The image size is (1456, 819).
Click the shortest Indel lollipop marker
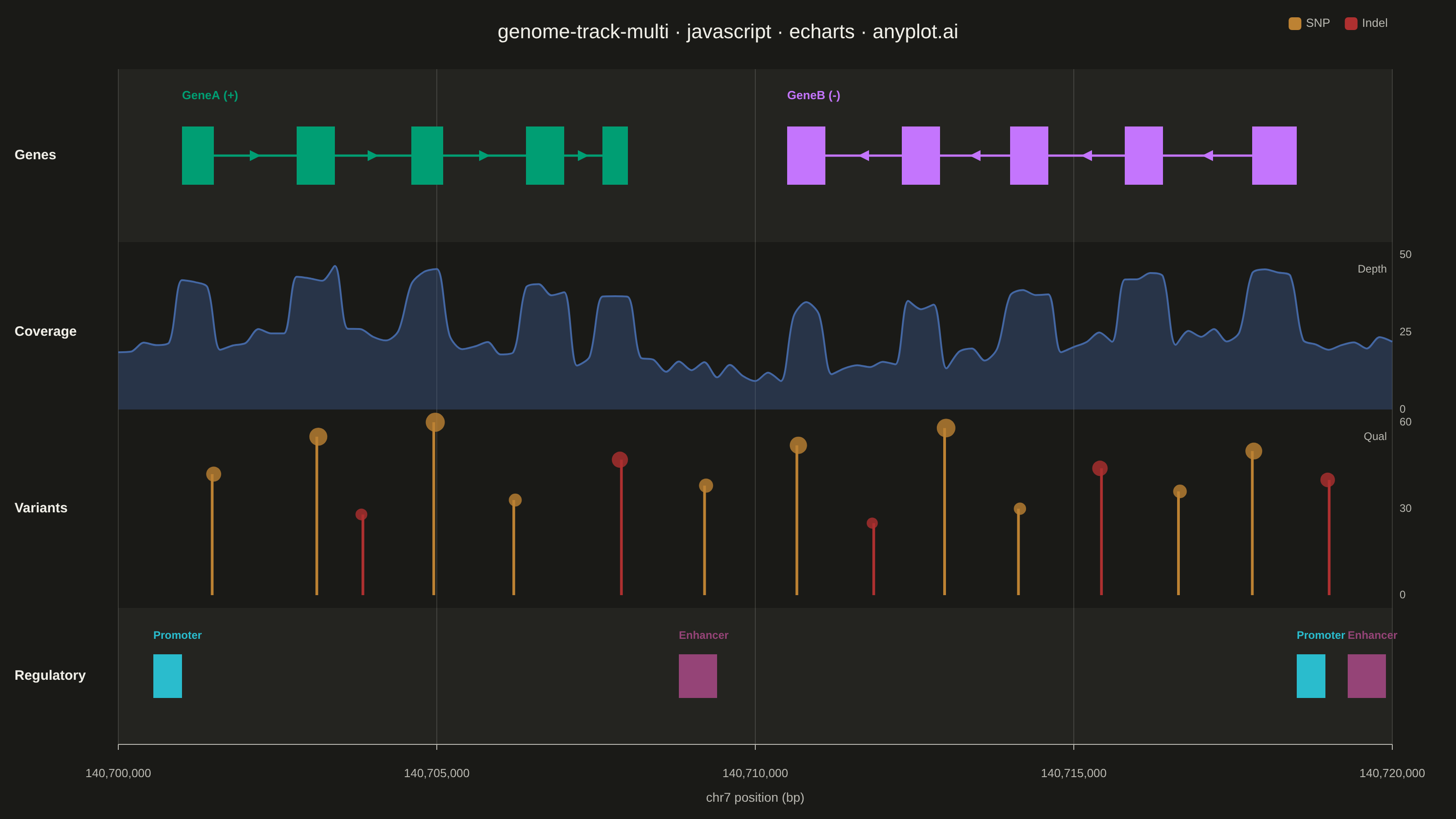[x=872, y=523]
